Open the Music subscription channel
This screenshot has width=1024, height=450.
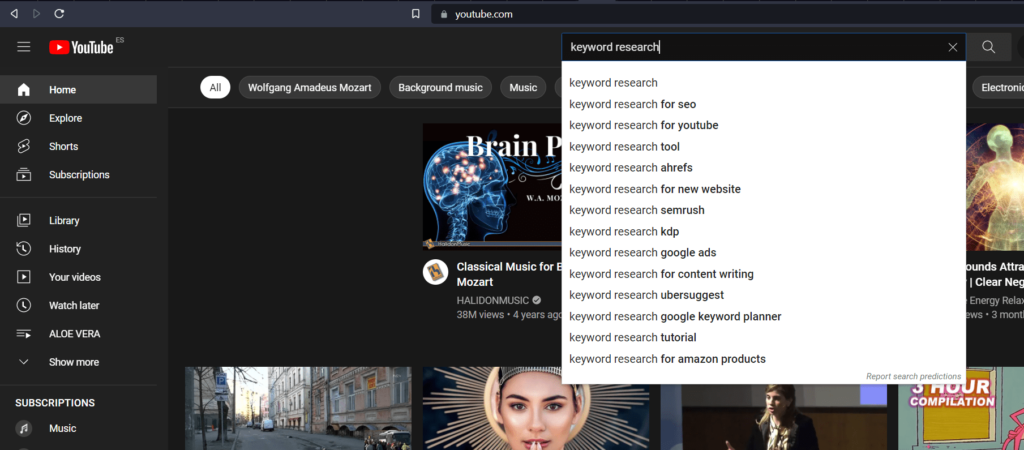[78, 428]
